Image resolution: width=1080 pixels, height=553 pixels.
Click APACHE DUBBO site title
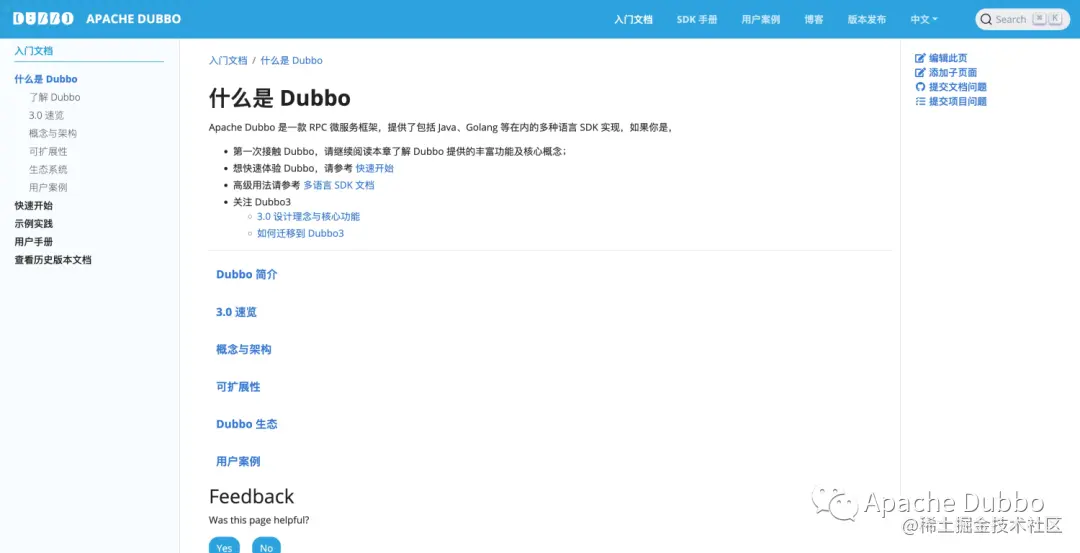[x=134, y=19]
